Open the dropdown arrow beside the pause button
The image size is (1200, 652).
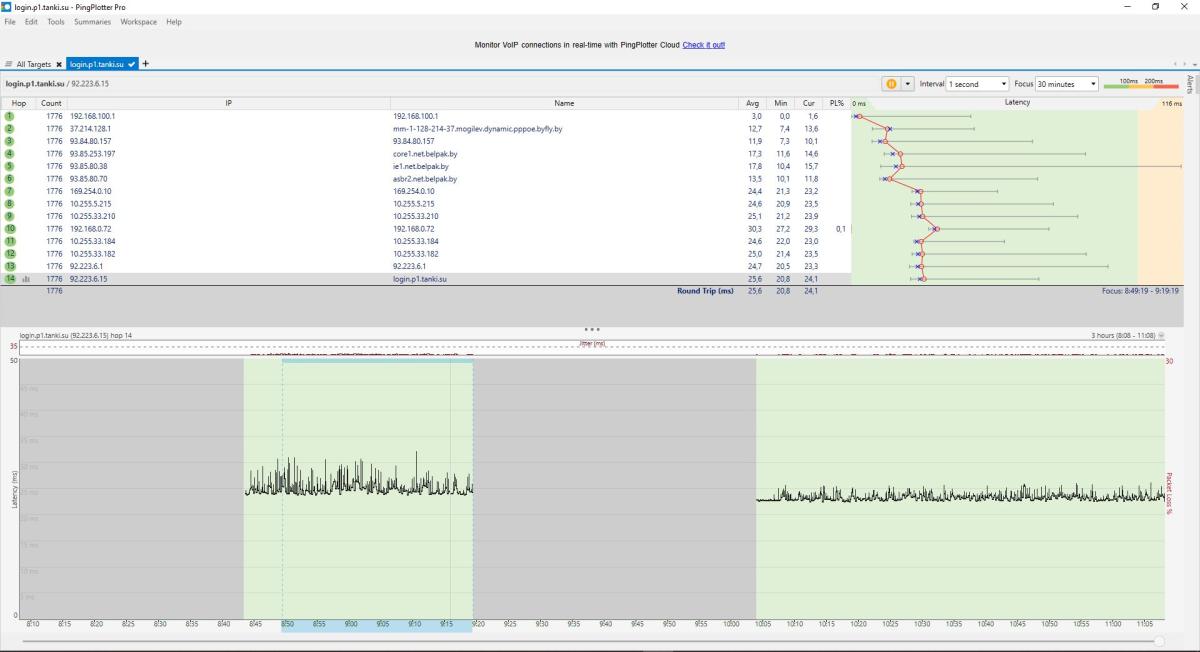tap(908, 84)
